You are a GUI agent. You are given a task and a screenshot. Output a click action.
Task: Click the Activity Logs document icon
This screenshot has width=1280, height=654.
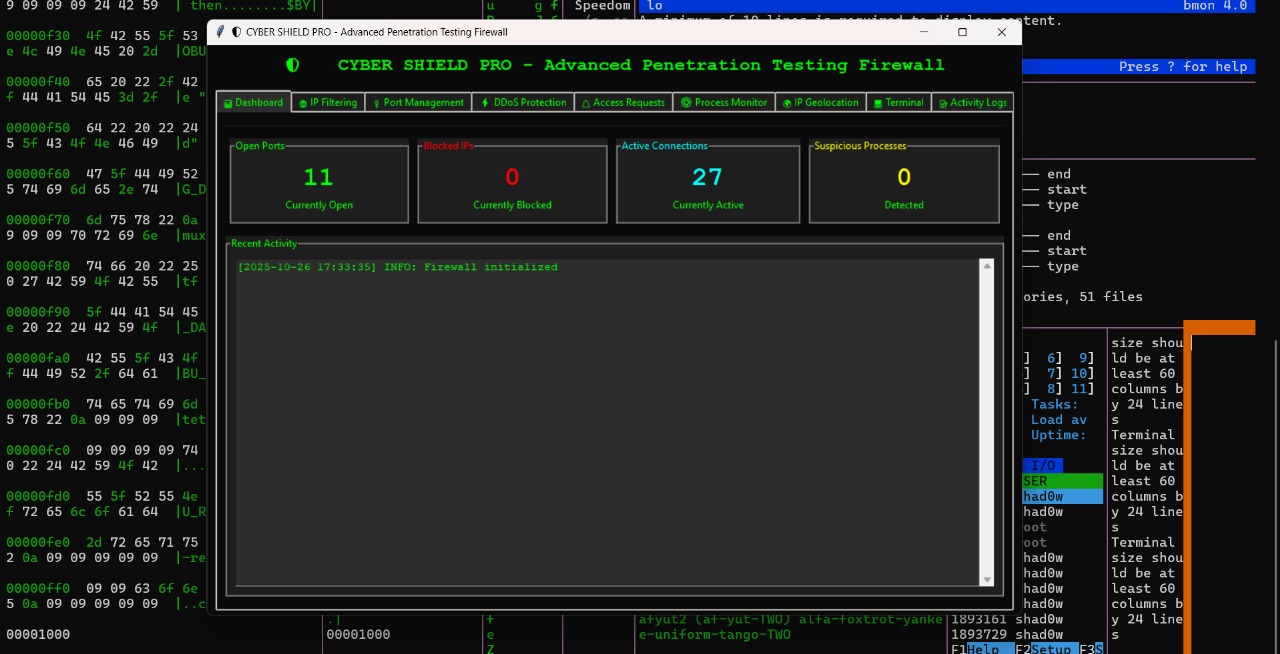click(x=943, y=102)
